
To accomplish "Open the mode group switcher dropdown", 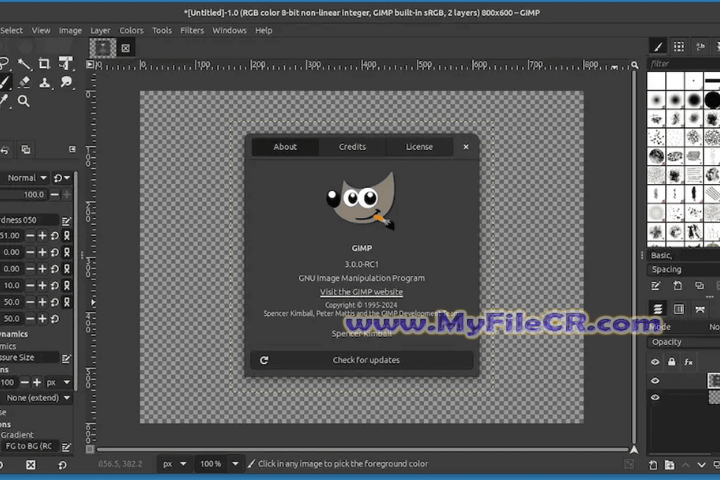I will [62, 178].
